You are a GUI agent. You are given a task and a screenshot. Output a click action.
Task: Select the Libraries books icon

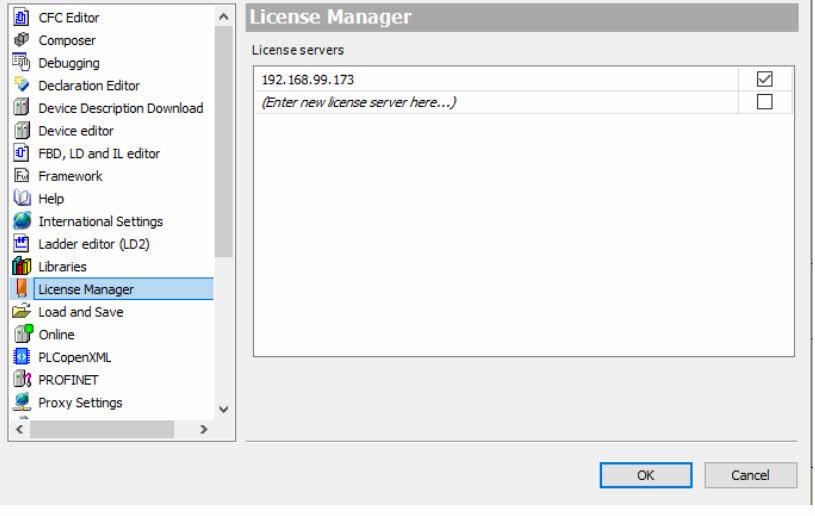coord(21,267)
